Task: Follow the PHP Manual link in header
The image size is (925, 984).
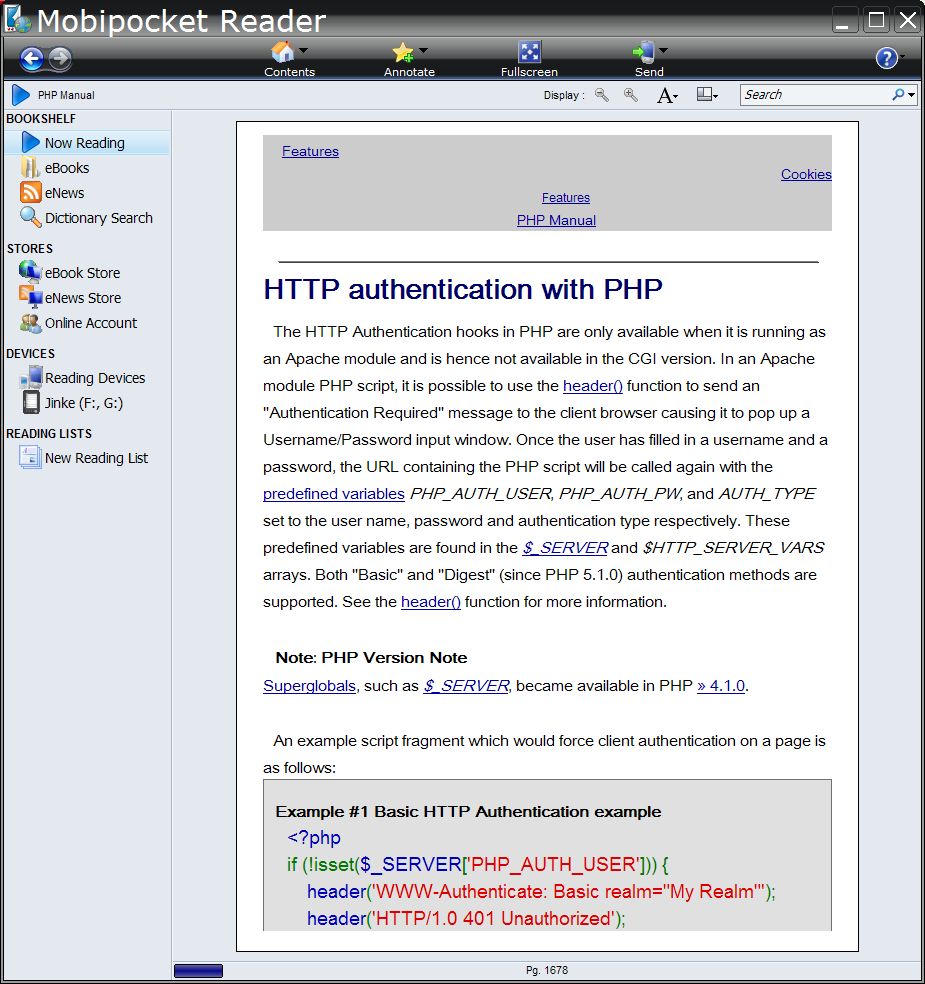Action: click(556, 220)
